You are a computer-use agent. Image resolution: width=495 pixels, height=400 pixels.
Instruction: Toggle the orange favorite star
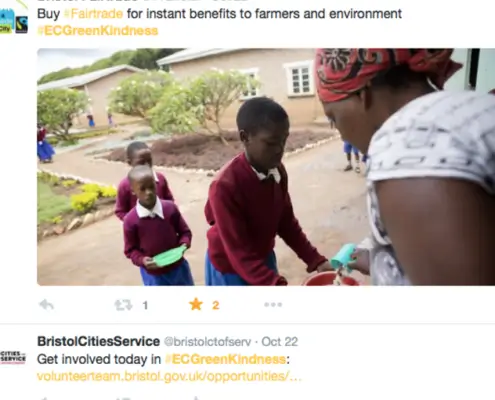(196, 304)
